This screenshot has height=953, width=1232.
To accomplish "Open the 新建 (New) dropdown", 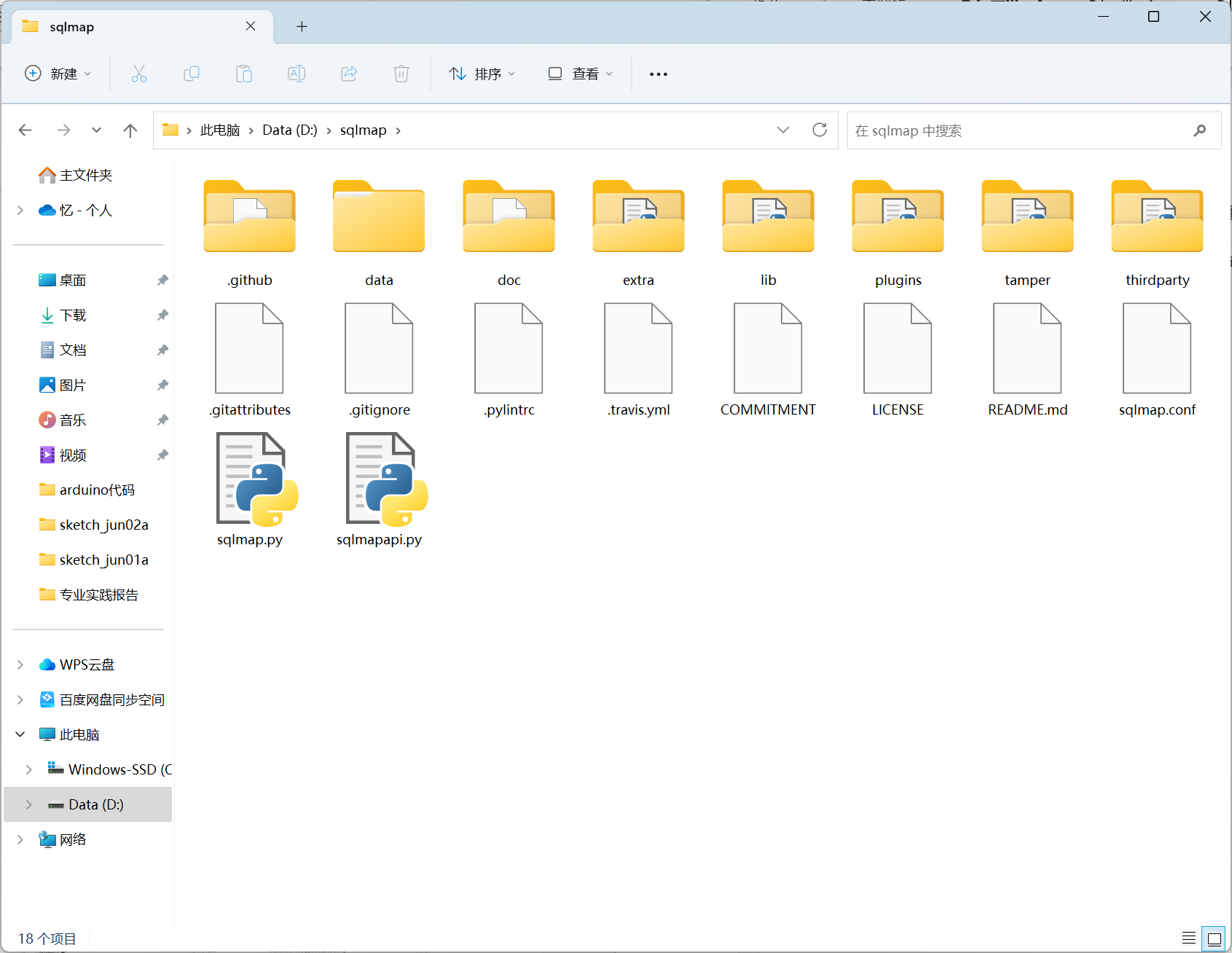I will pos(58,74).
